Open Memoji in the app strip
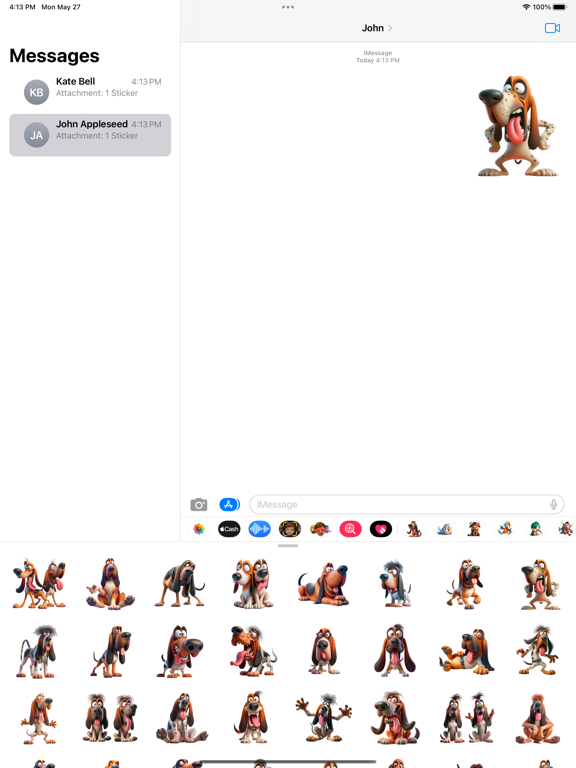576x768 pixels. pos(289,529)
